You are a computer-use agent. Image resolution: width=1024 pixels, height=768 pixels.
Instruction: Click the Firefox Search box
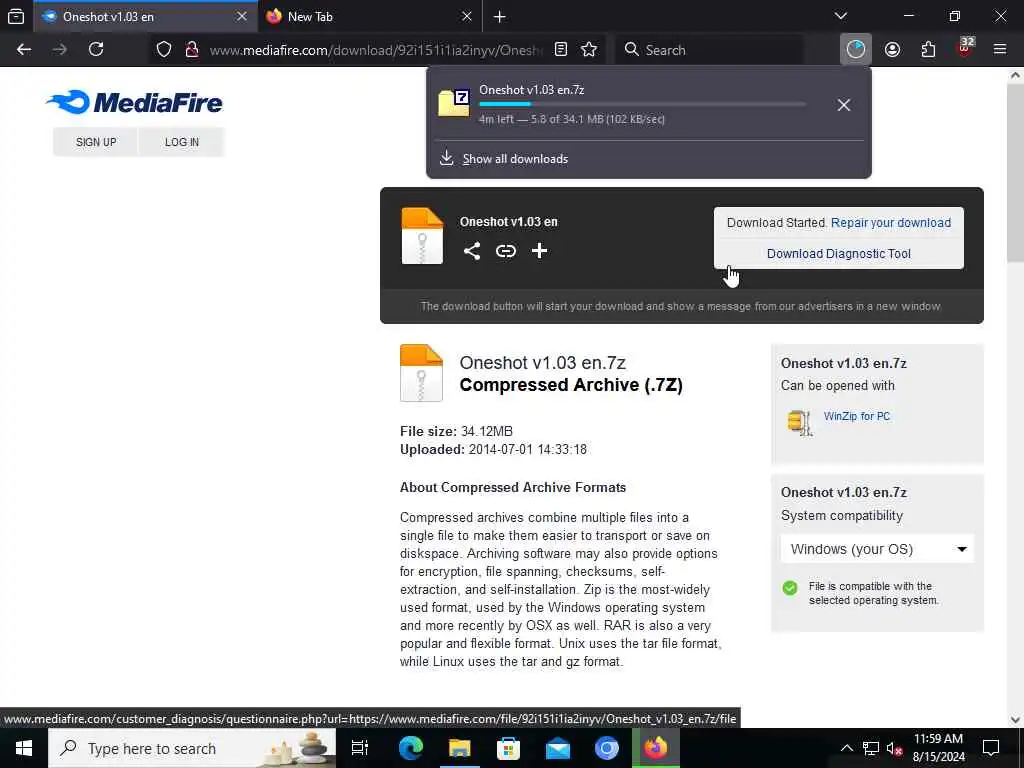[x=709, y=50]
